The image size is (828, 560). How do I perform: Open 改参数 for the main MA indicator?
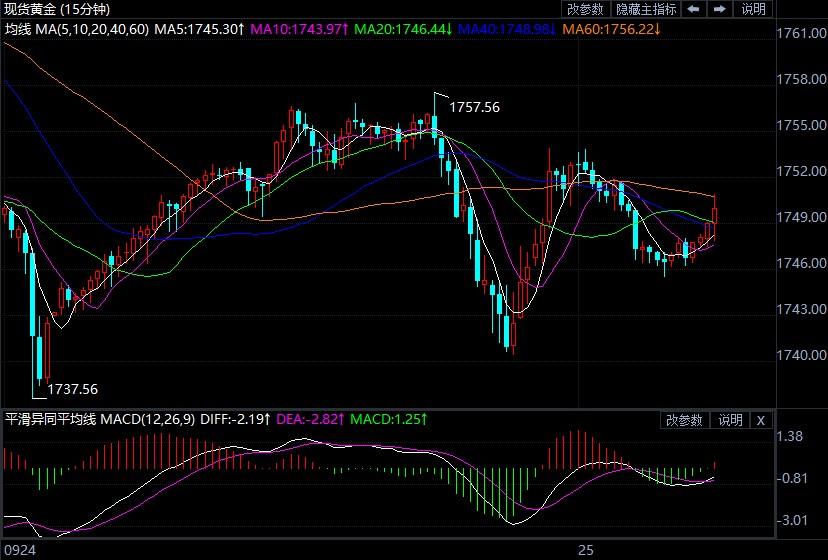click(x=585, y=9)
